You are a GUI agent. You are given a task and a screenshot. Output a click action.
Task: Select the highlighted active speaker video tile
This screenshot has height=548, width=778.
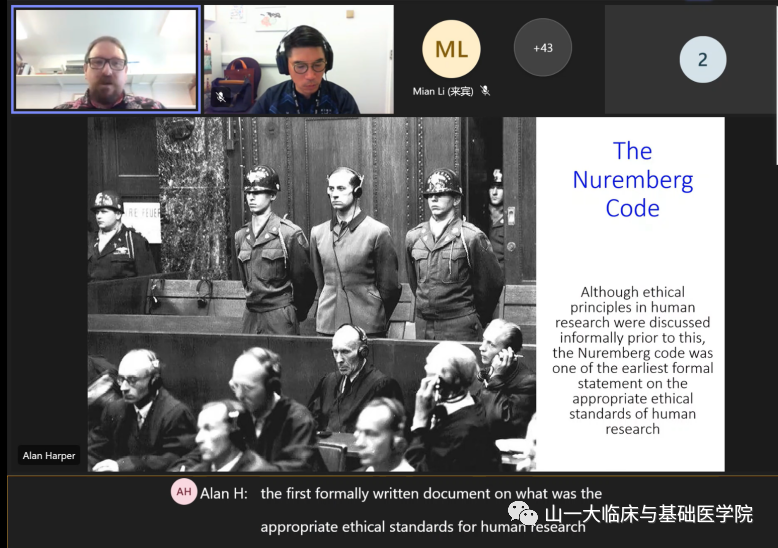coord(105,60)
